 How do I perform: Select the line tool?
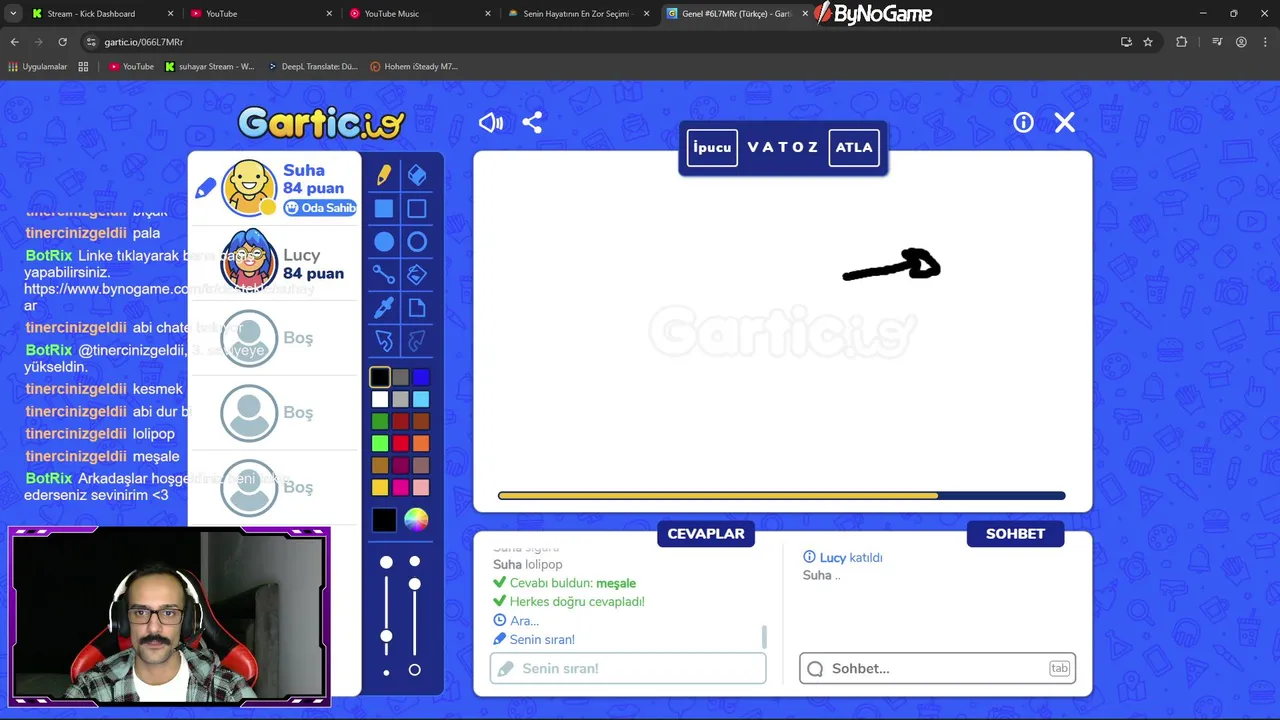click(x=384, y=274)
